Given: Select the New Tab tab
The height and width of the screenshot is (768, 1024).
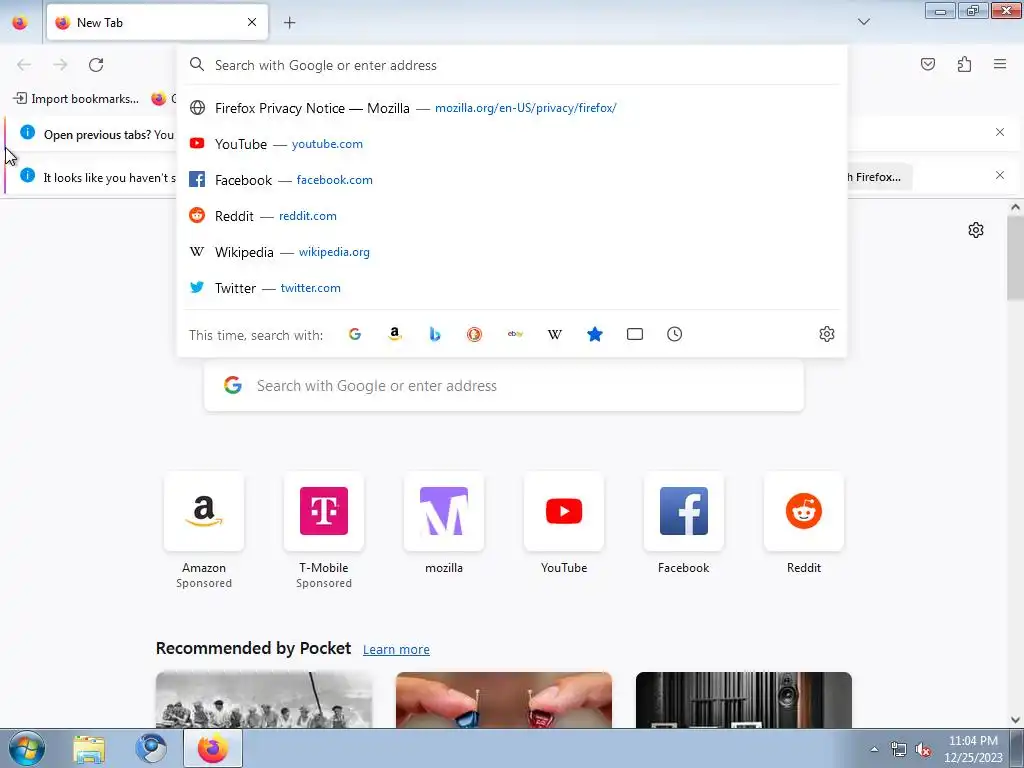Looking at the screenshot, I should (157, 22).
